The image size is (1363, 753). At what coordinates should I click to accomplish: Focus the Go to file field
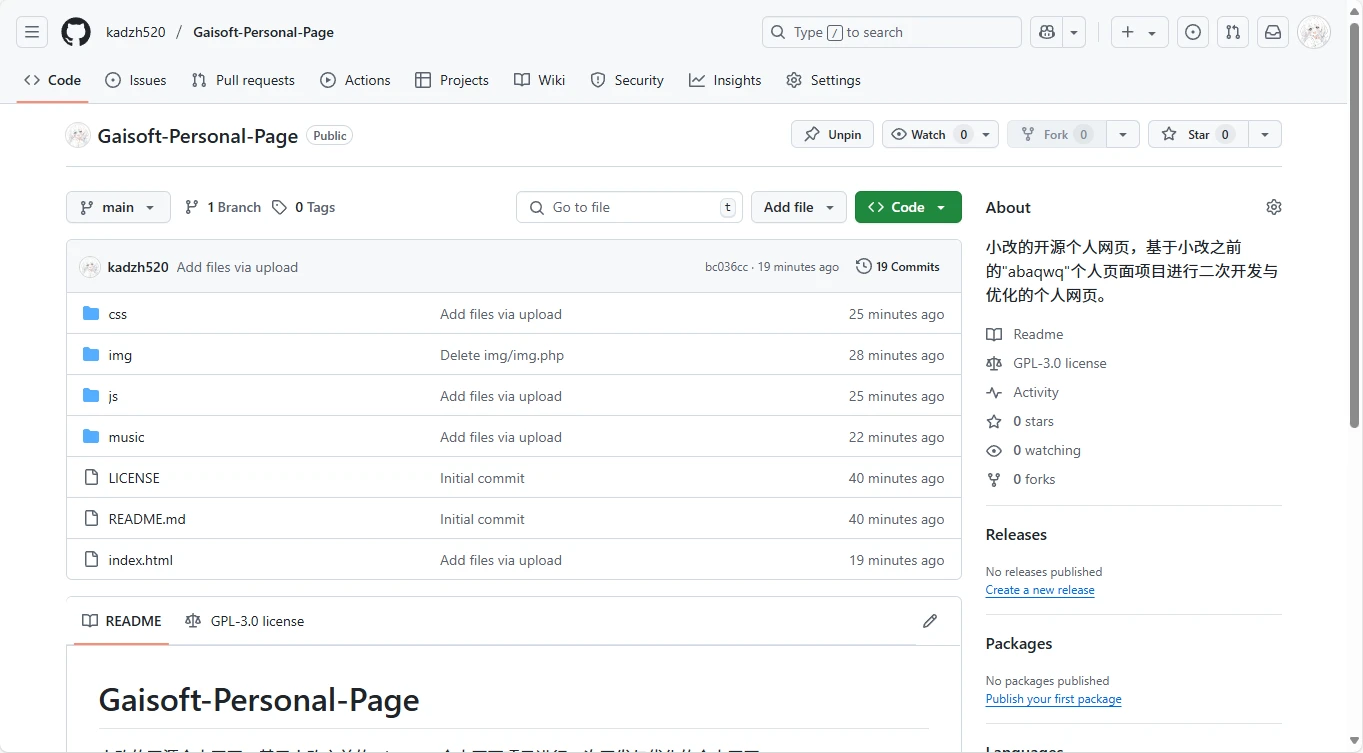[629, 207]
